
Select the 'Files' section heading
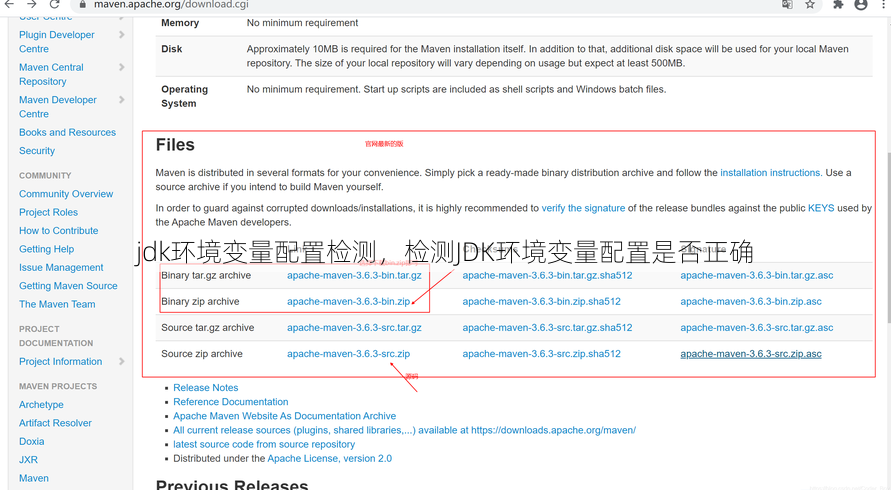tap(175, 145)
